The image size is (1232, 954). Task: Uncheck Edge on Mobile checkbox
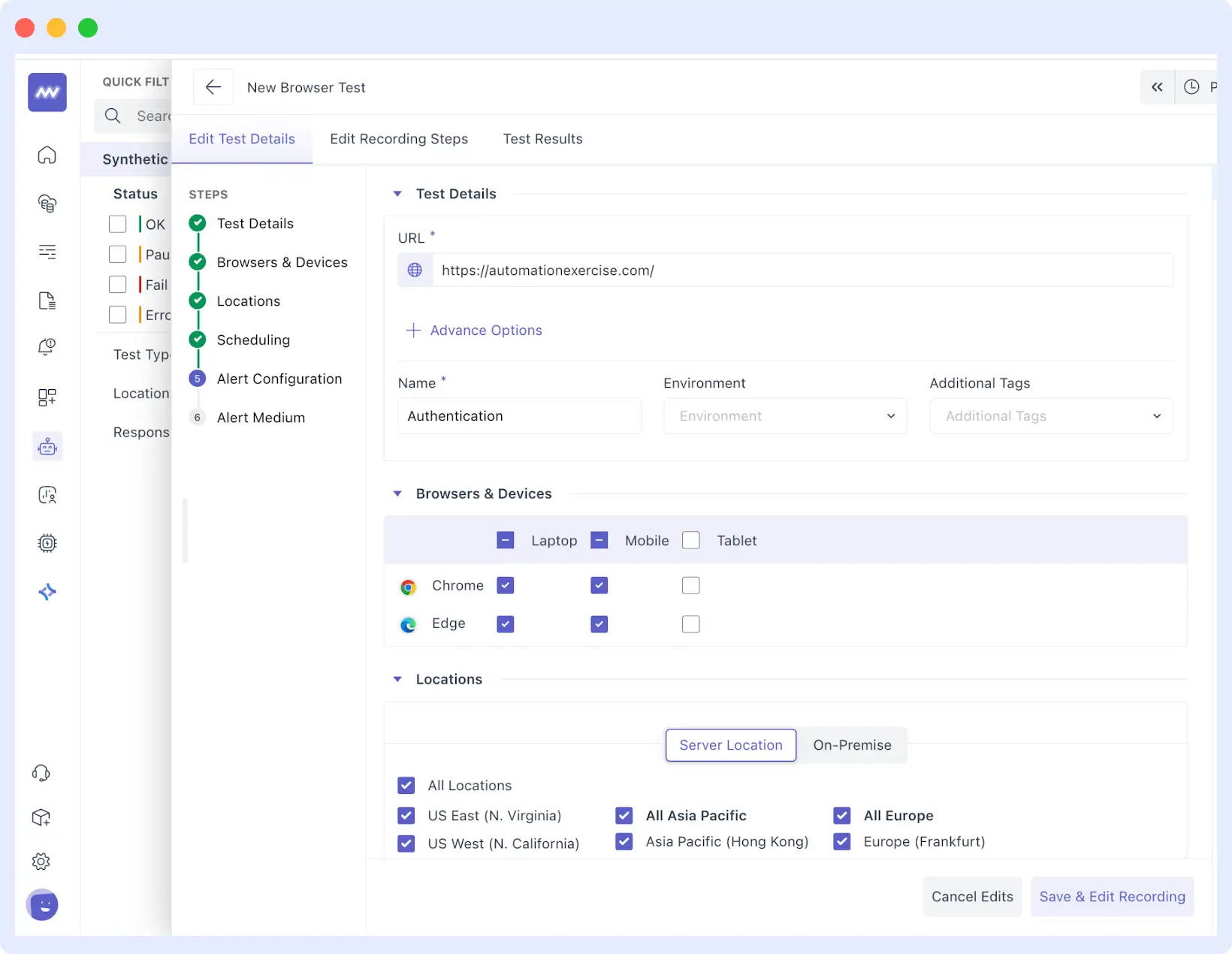(x=599, y=624)
